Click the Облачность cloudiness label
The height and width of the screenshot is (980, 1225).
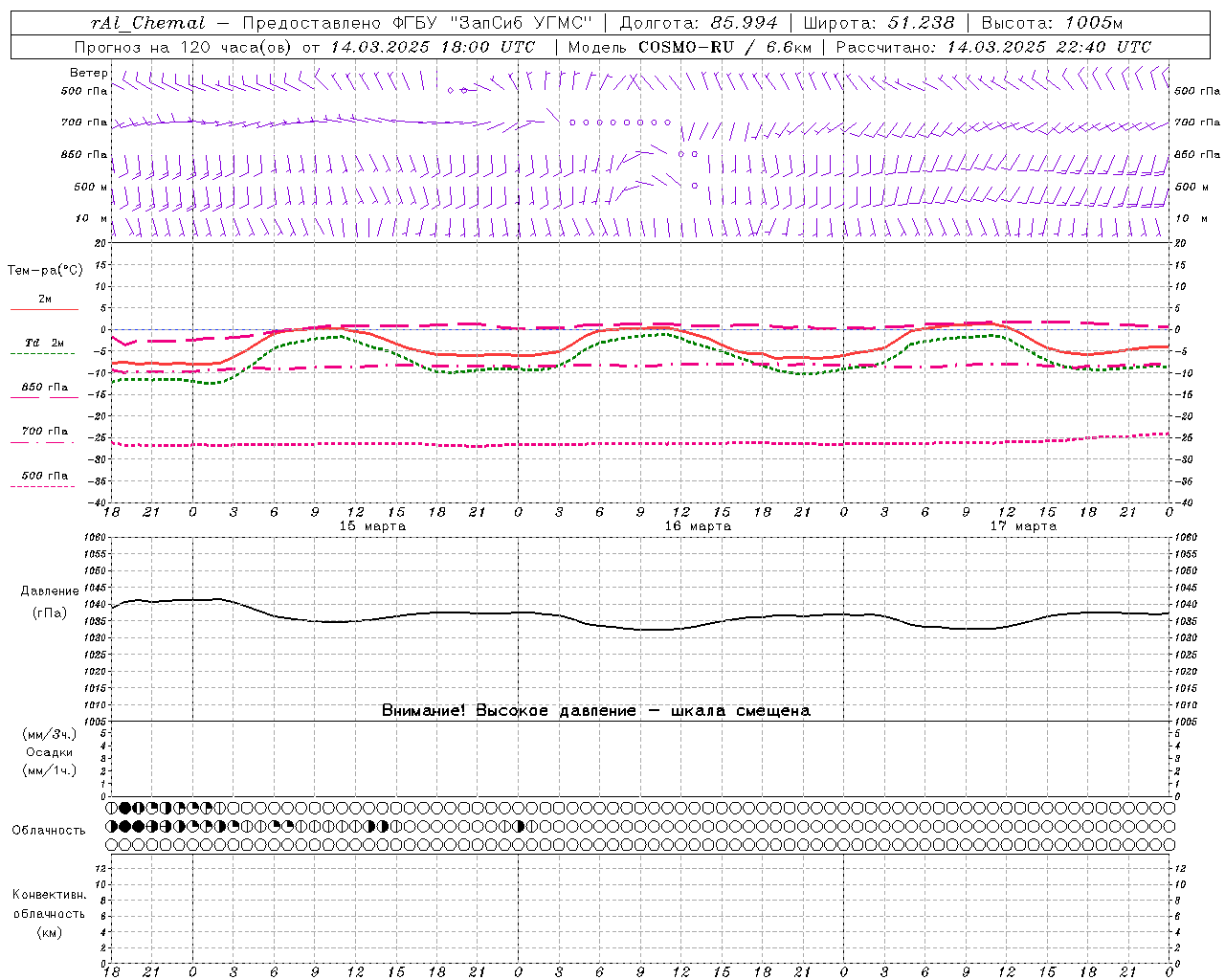point(49,831)
